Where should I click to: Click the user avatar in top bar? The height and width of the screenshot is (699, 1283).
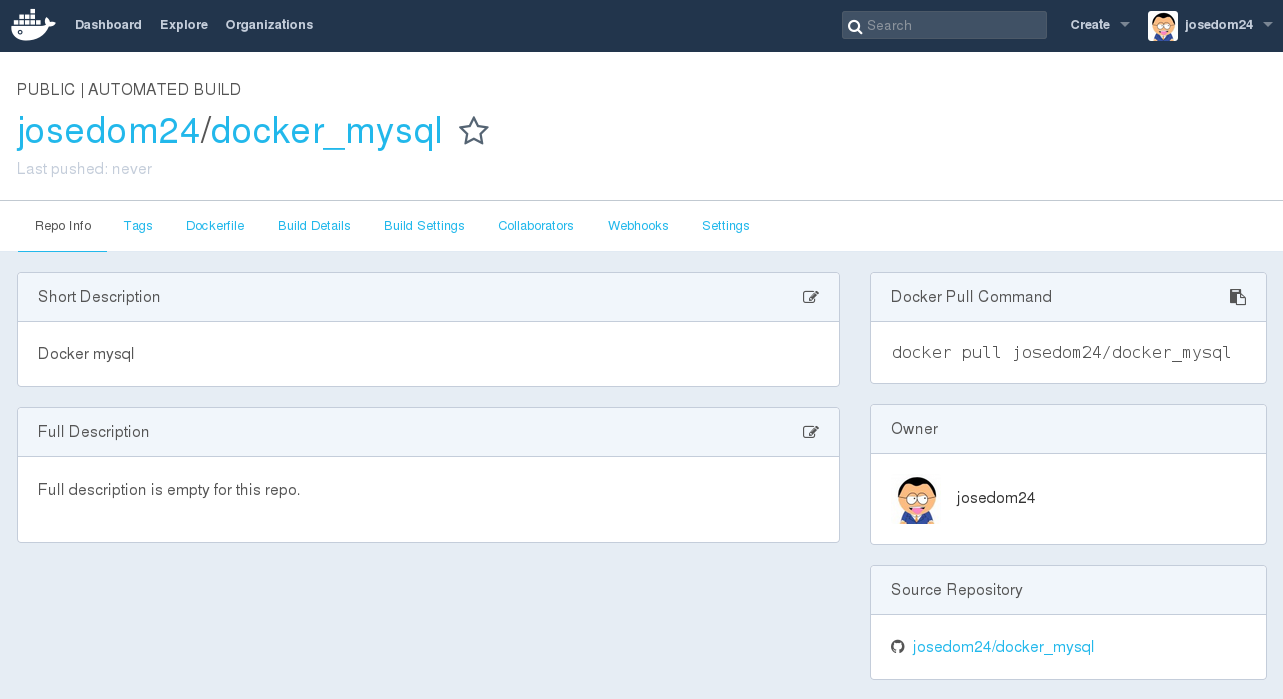[1163, 25]
